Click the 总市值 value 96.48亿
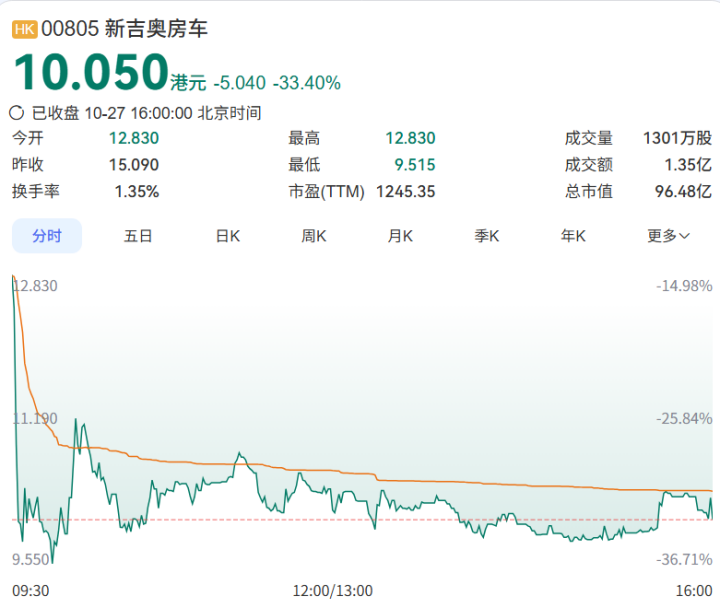This screenshot has height=608, width=720. (x=683, y=191)
